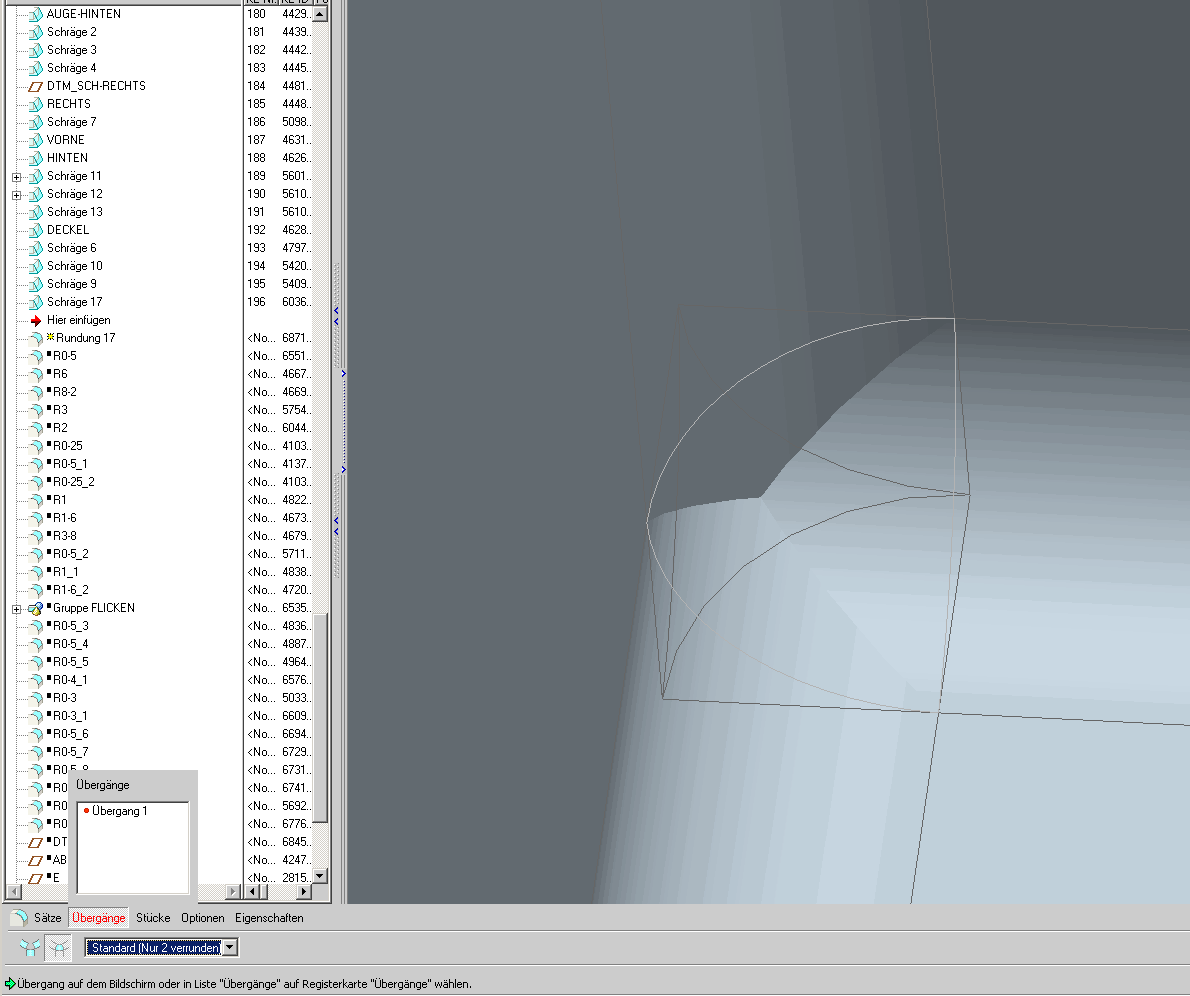Image resolution: width=1190 pixels, height=996 pixels.
Task: Switch to round set mode
Action: coord(30,947)
